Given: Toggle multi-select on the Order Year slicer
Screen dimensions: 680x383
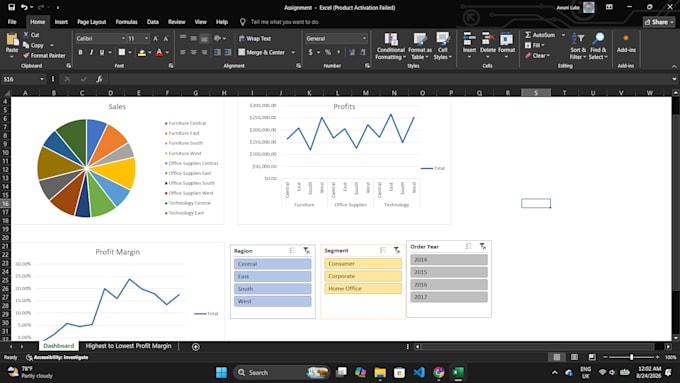Looking at the screenshot, I should click(x=469, y=246).
